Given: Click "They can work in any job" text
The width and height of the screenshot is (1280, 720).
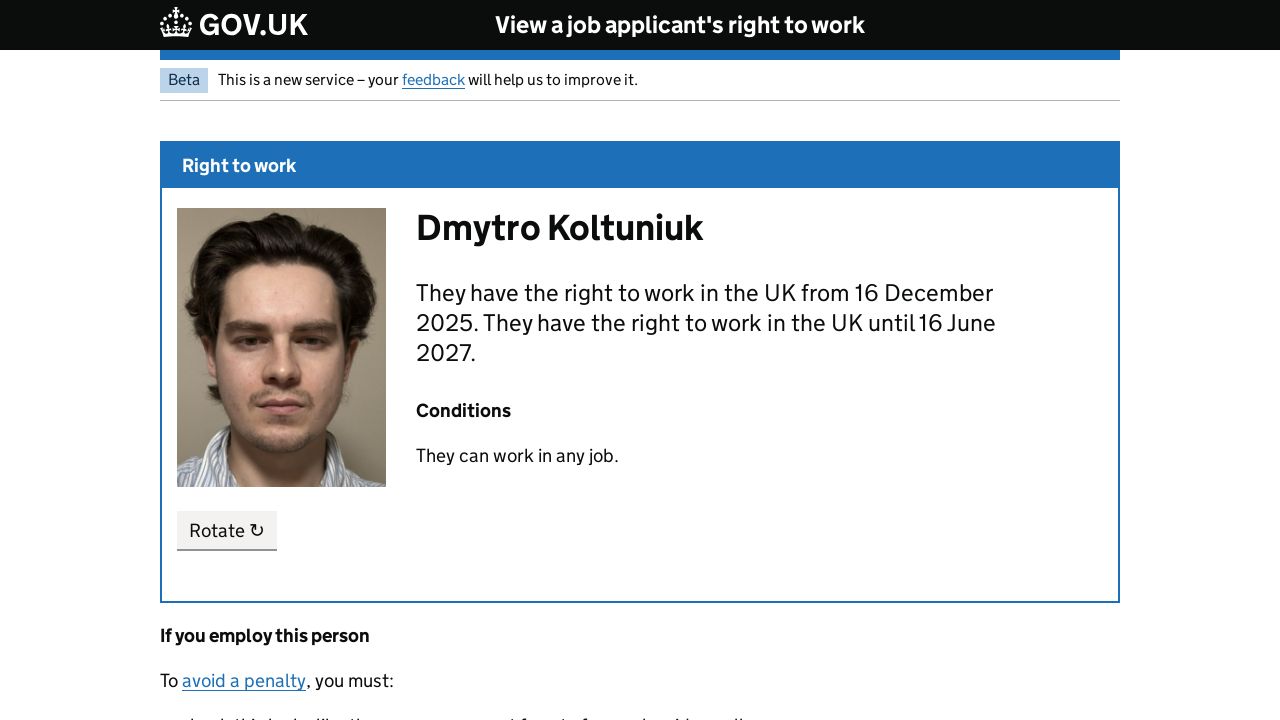Looking at the screenshot, I should [x=517, y=456].
